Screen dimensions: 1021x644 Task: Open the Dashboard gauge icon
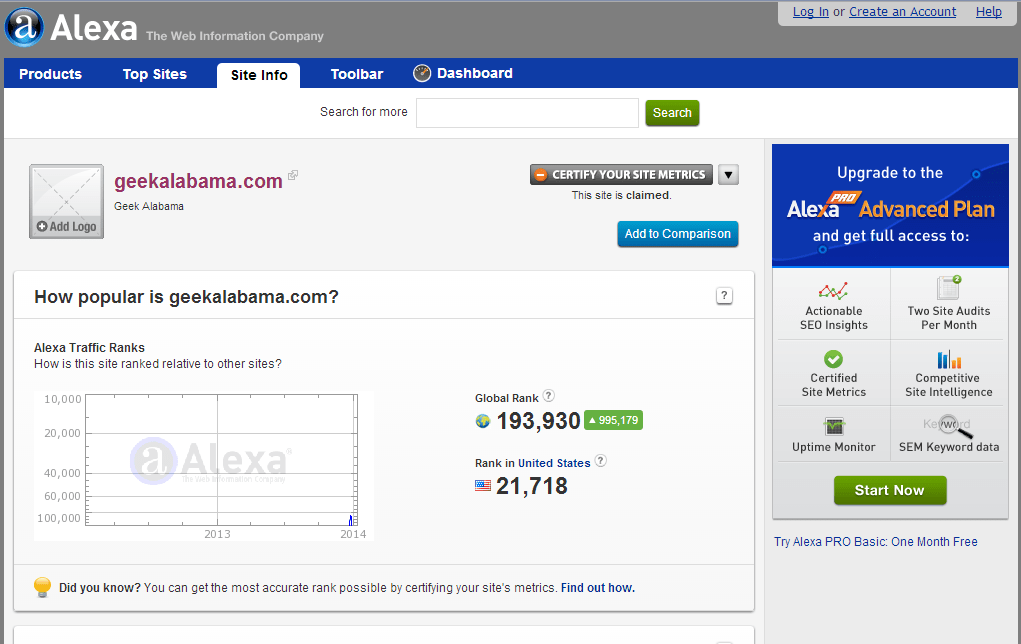point(422,74)
